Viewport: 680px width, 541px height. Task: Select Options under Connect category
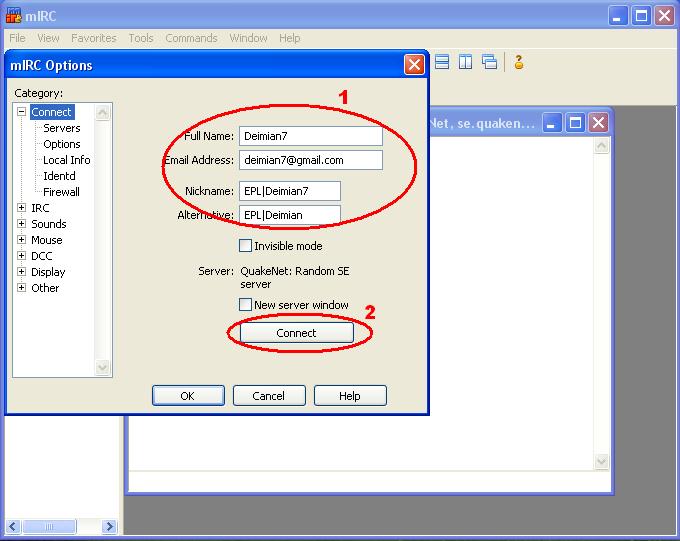pyautogui.click(x=62, y=144)
